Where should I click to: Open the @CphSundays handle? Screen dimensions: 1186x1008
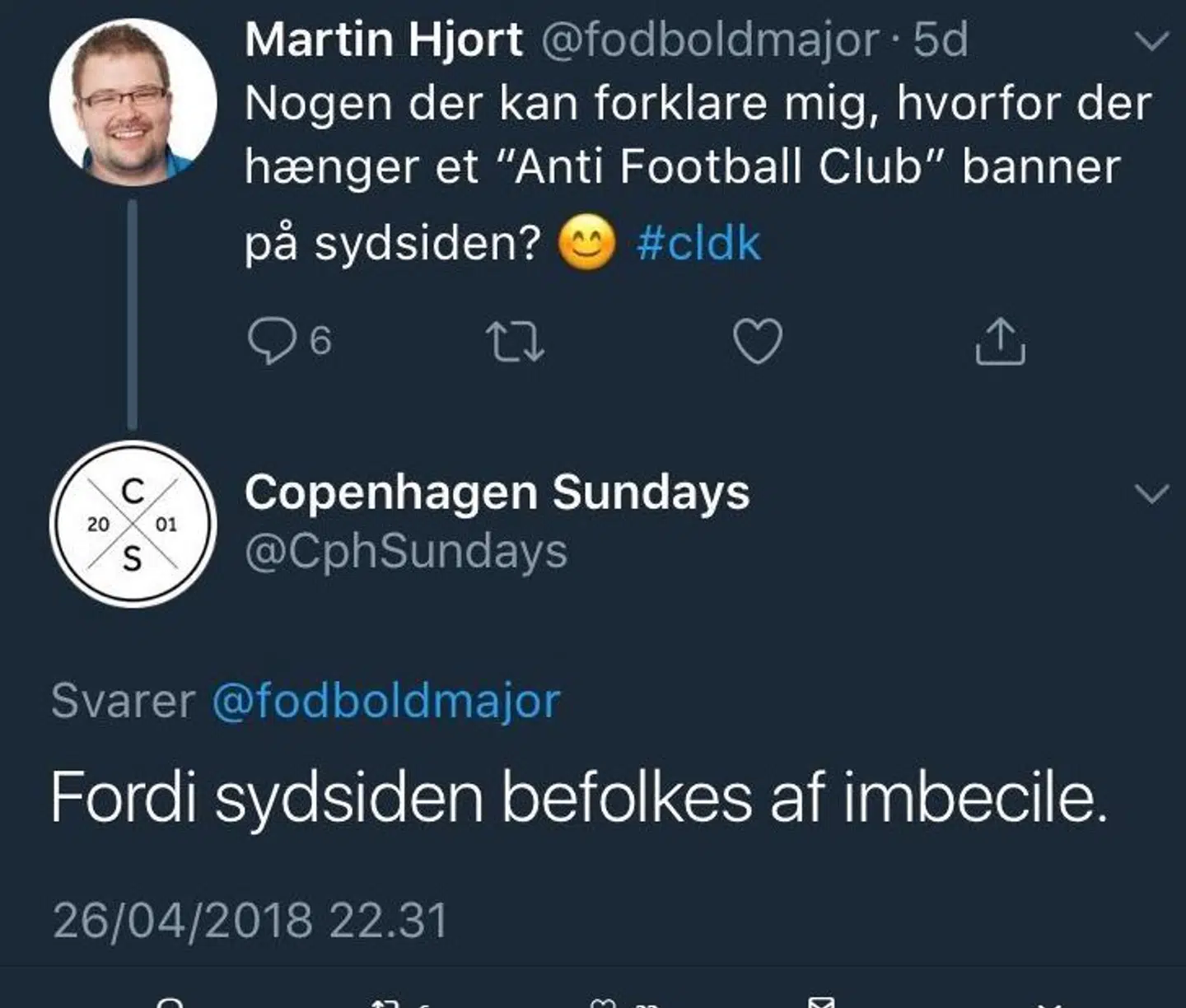pyautogui.click(x=406, y=551)
